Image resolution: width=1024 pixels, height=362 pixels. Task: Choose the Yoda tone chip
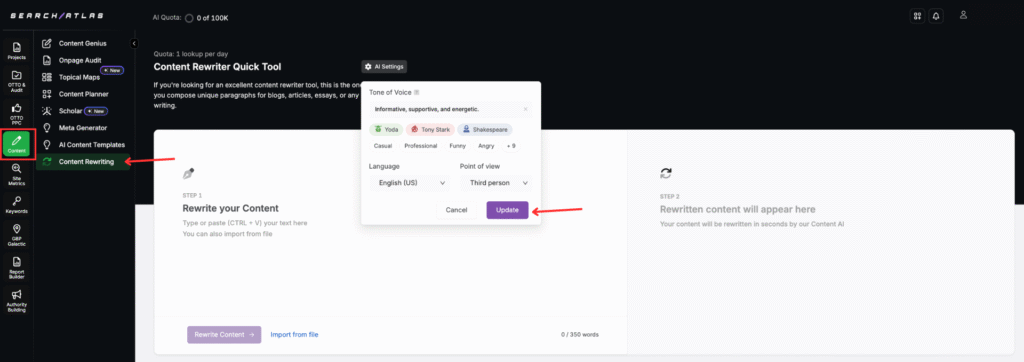(x=386, y=129)
